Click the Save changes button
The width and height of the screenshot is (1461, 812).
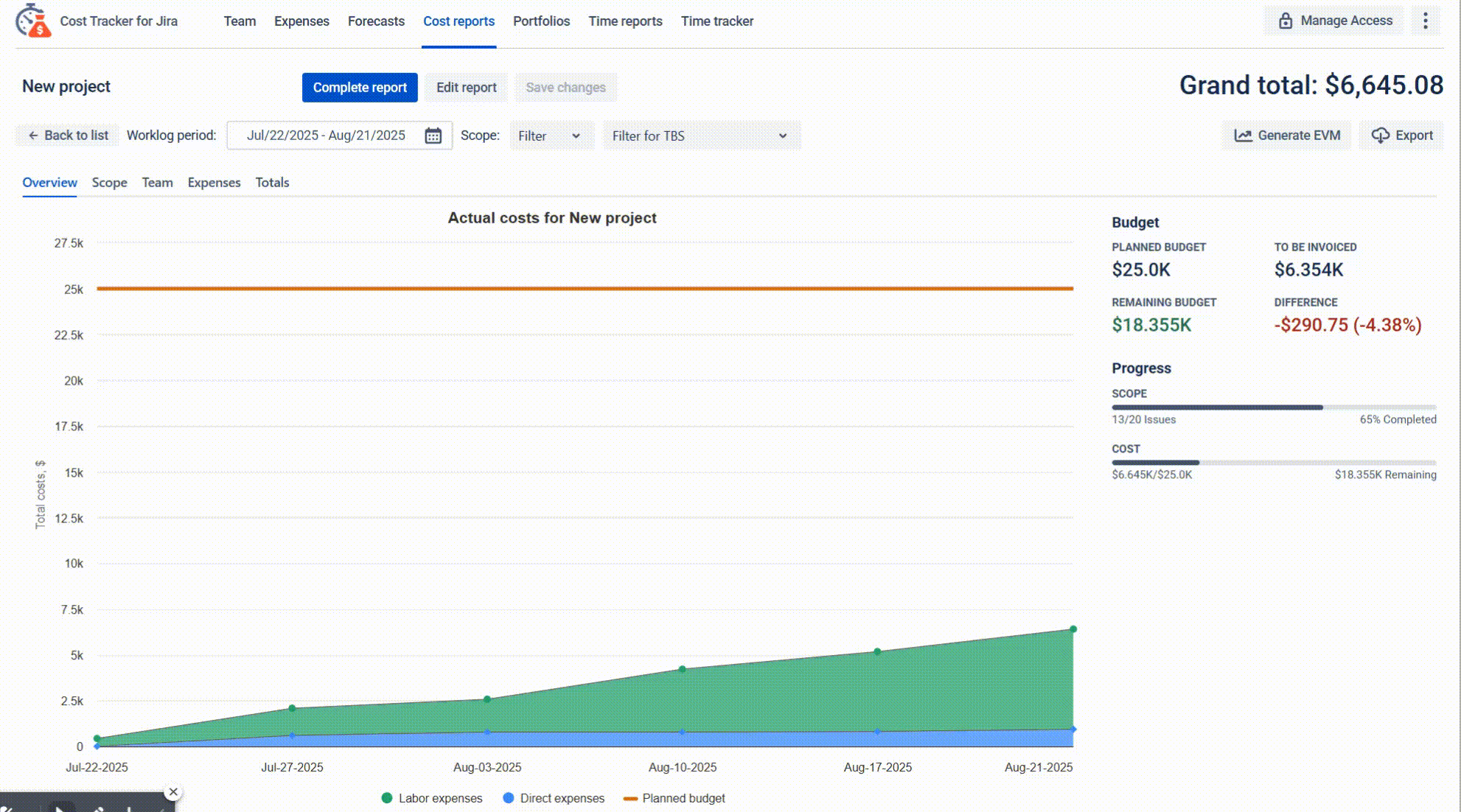pyautogui.click(x=565, y=88)
